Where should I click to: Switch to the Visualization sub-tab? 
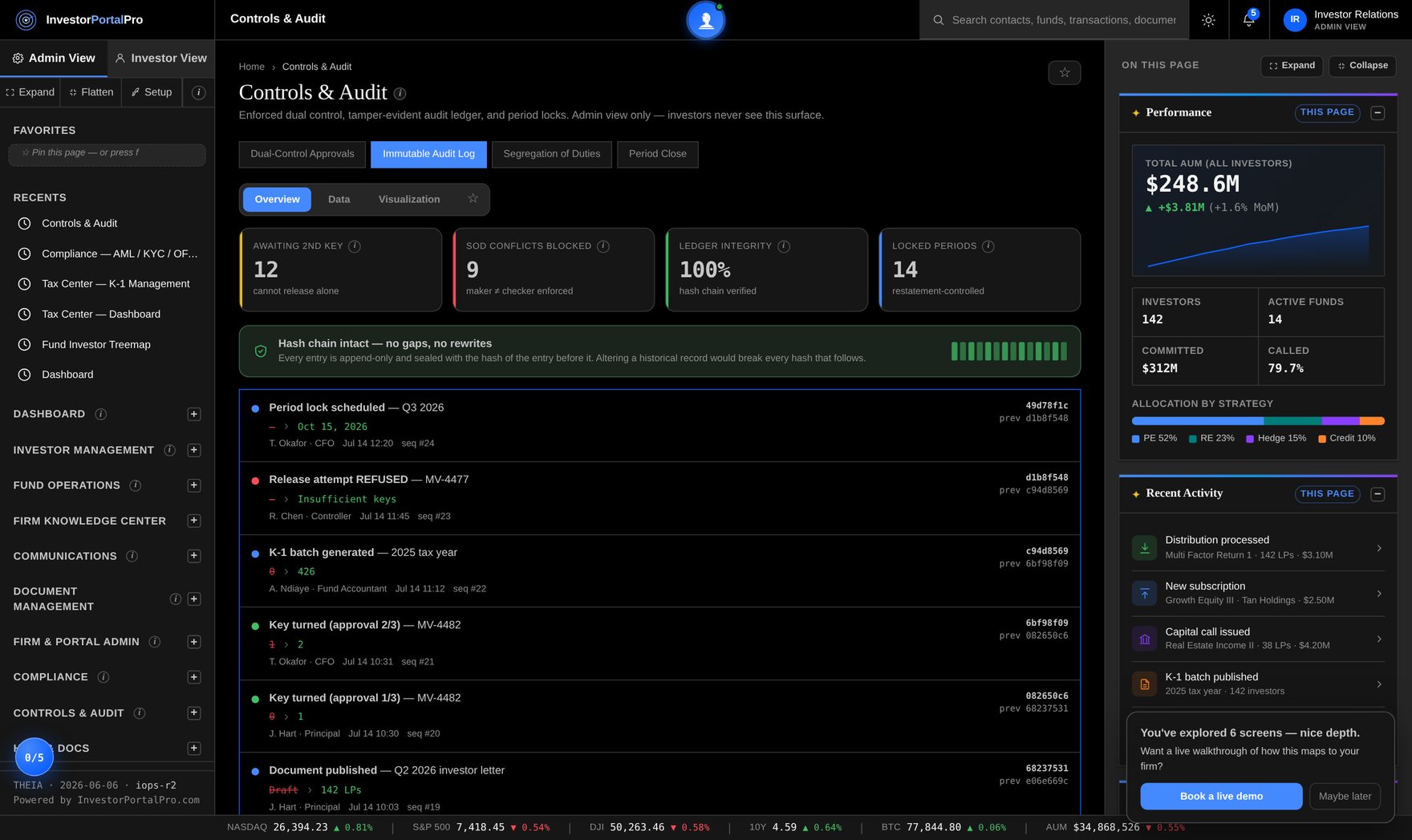(409, 199)
